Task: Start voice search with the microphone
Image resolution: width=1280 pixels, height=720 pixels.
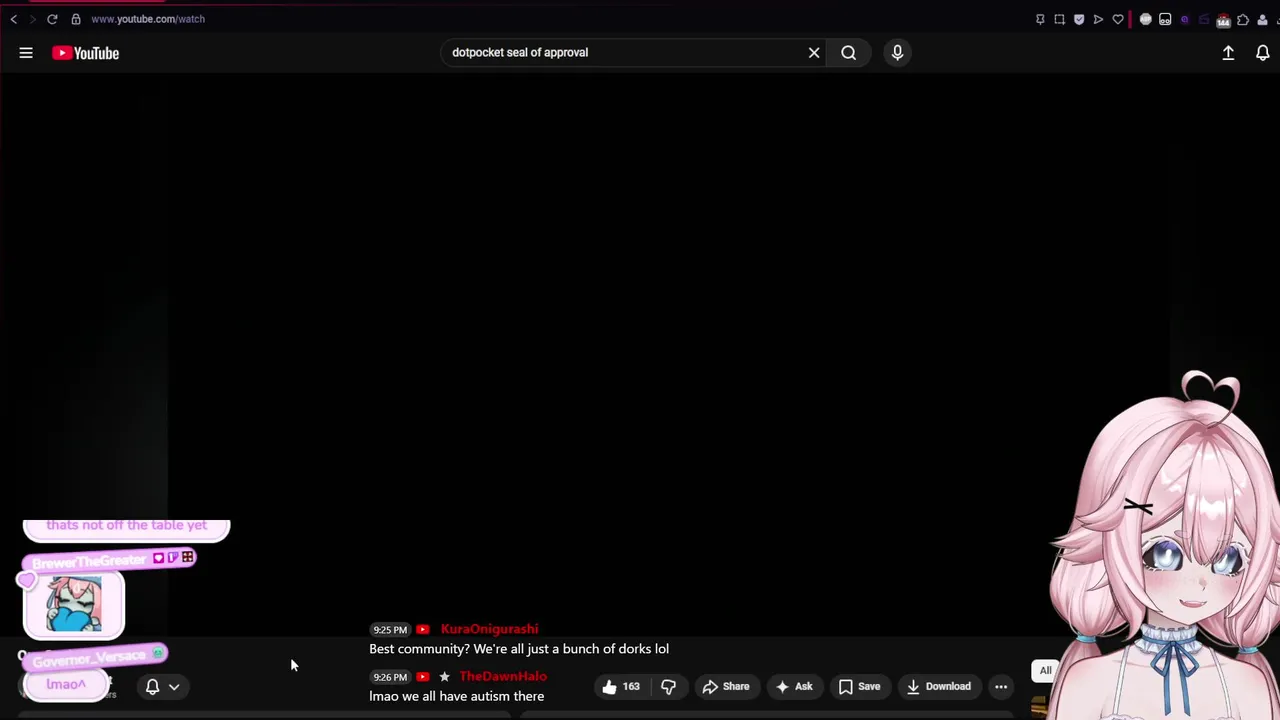Action: [x=897, y=53]
